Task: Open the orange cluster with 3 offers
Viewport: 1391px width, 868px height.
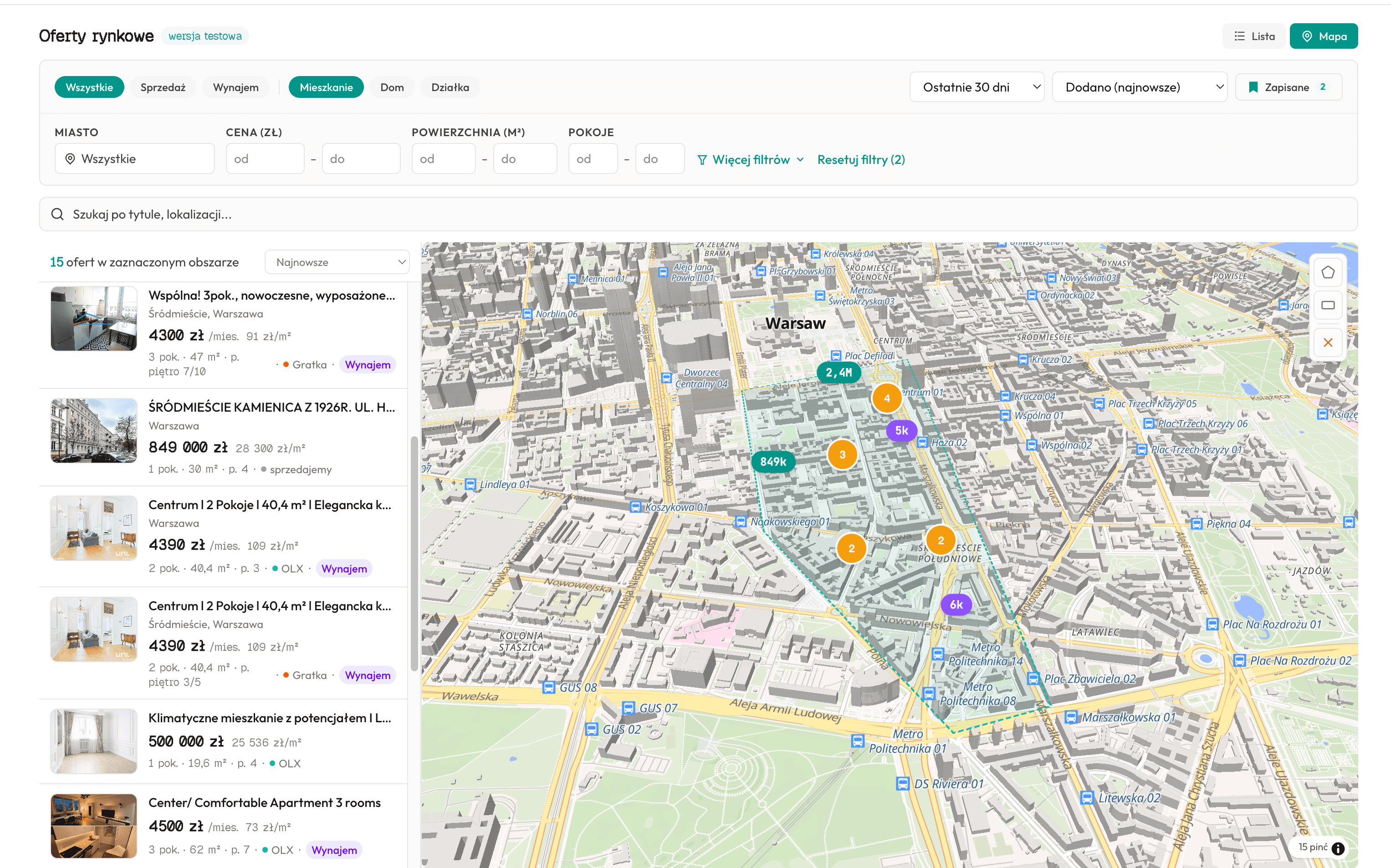Action: (842, 454)
